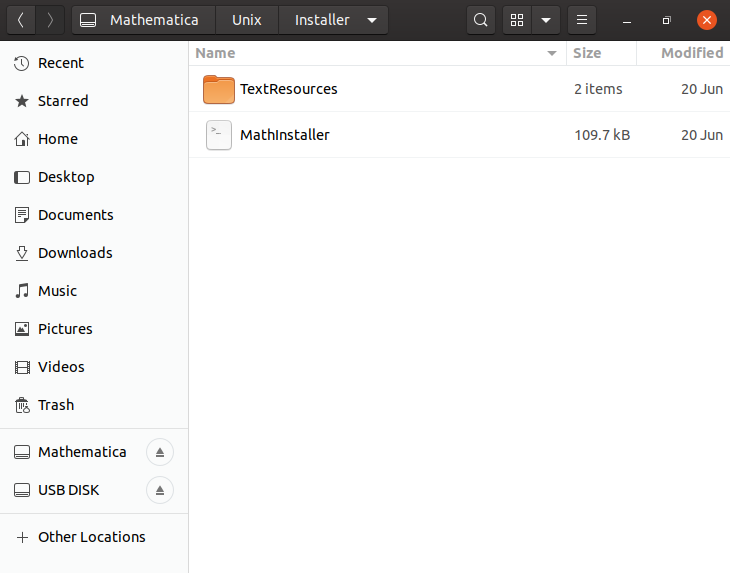This screenshot has width=730, height=573.
Task: Show Starred files in sidebar
Action: [x=63, y=101]
